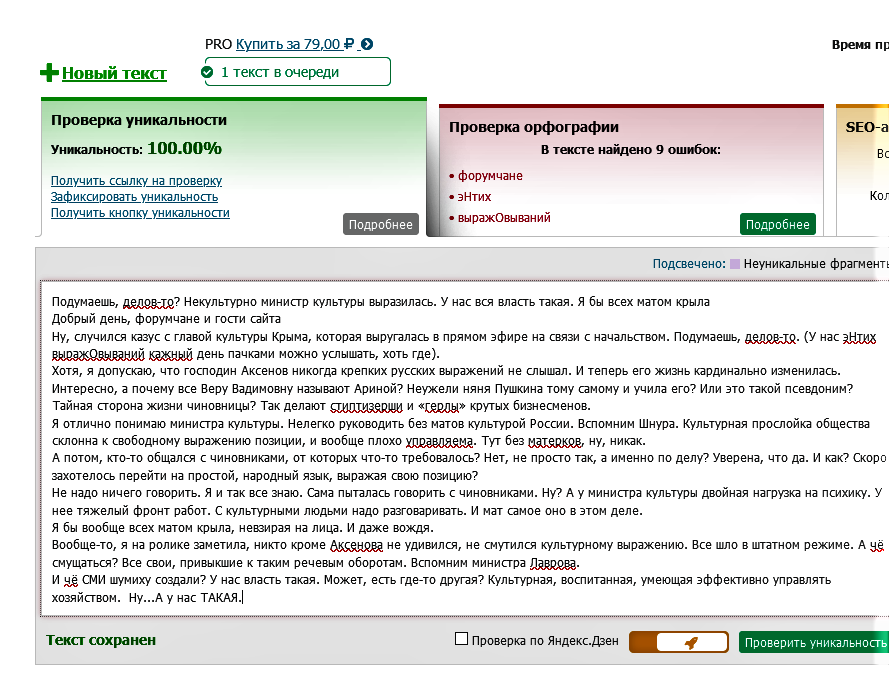Screen dimensions: 889x684
Task: Click the green plus icon for new text
Action: coord(49,73)
